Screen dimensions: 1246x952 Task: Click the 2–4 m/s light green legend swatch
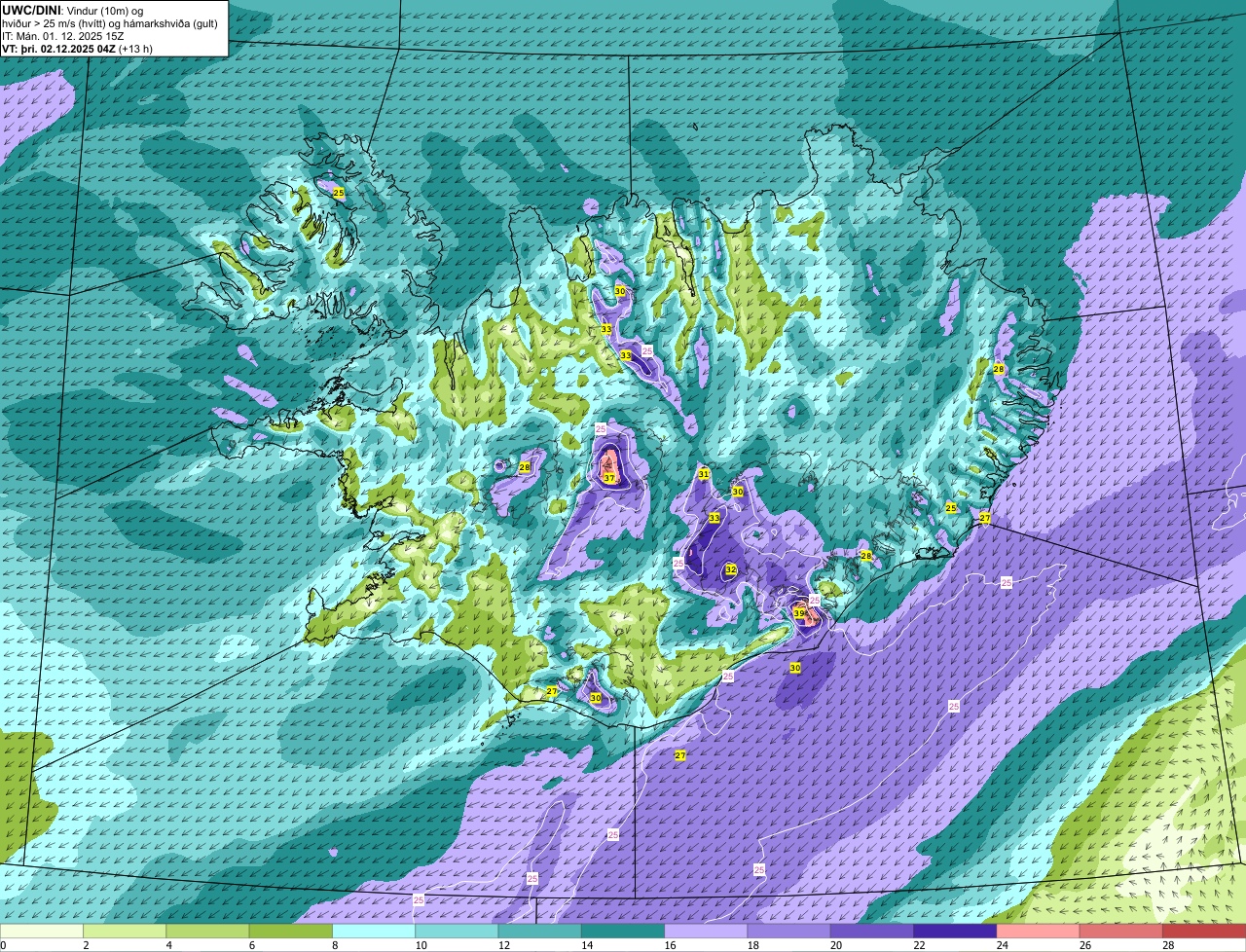coord(125,932)
